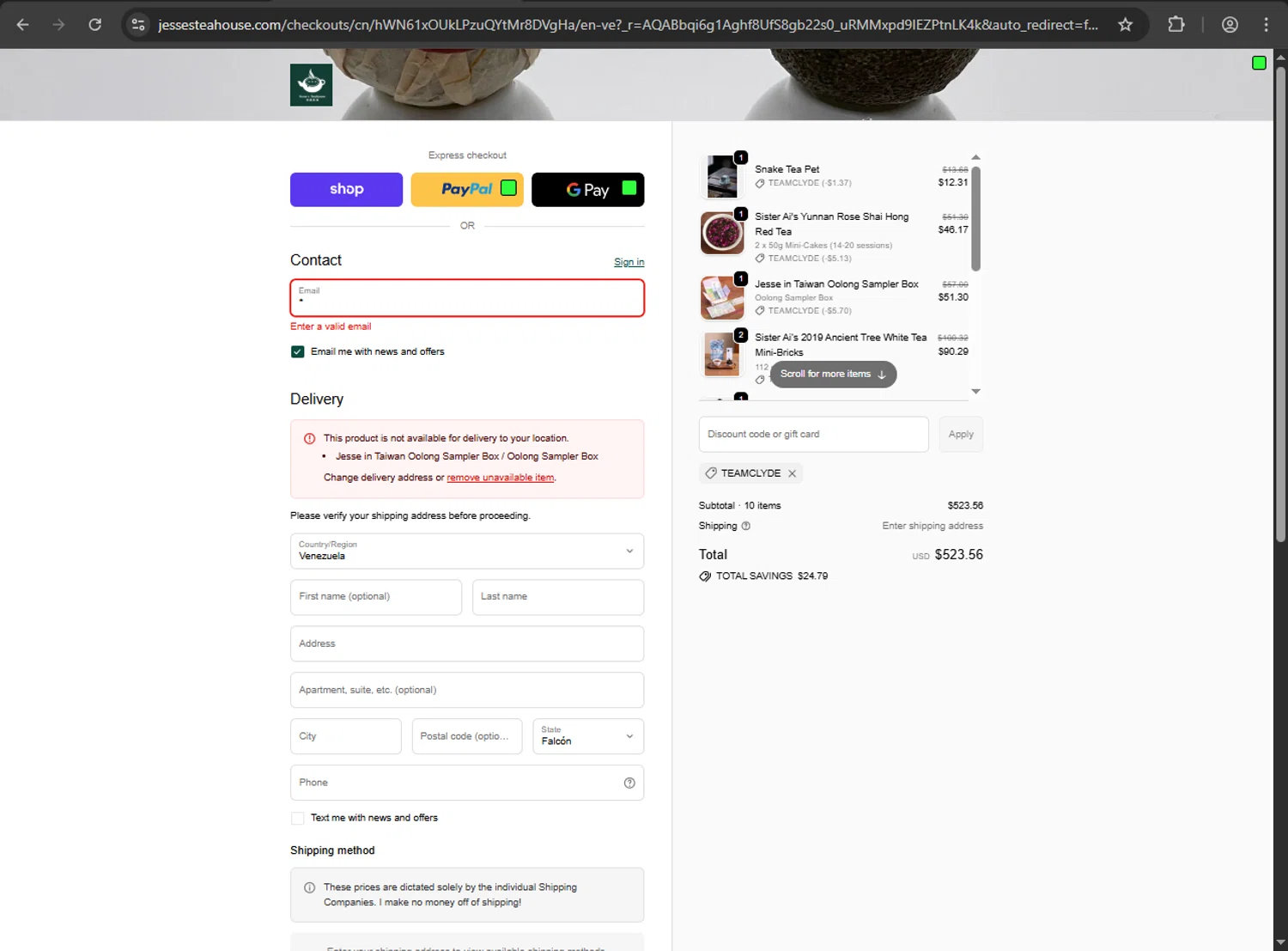Click the Postal code field
Viewport: 1288px width, 951px height.
point(467,736)
